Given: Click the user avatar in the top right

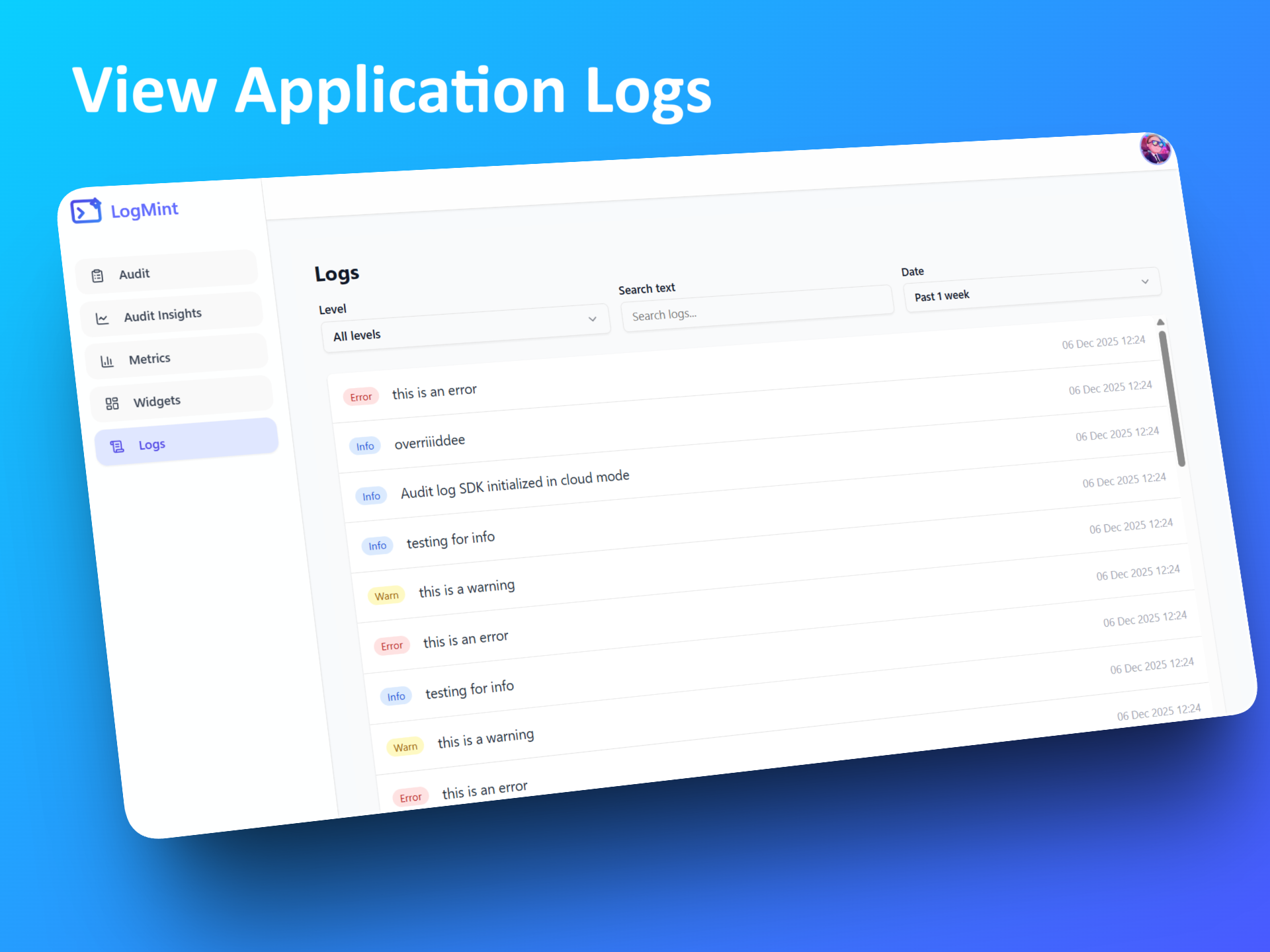Looking at the screenshot, I should (1156, 150).
